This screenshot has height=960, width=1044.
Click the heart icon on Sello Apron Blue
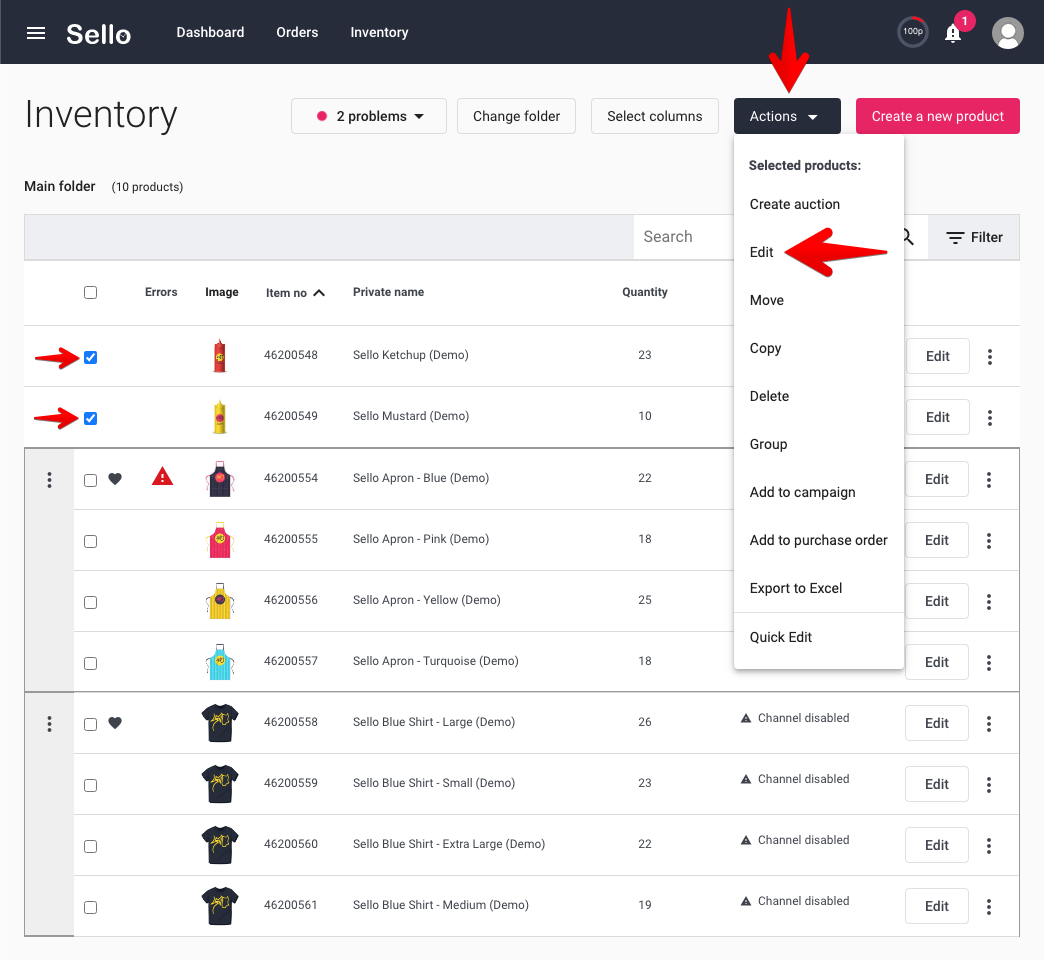(x=115, y=479)
